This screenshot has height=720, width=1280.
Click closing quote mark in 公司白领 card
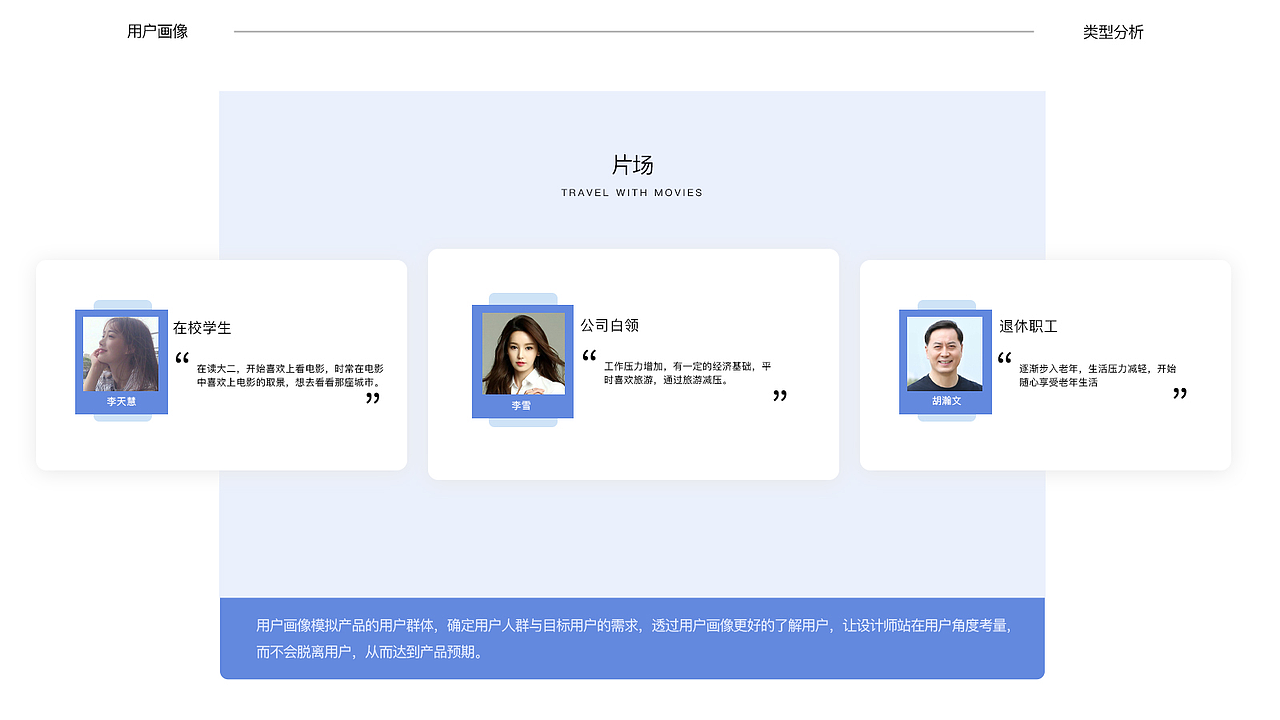[780, 396]
